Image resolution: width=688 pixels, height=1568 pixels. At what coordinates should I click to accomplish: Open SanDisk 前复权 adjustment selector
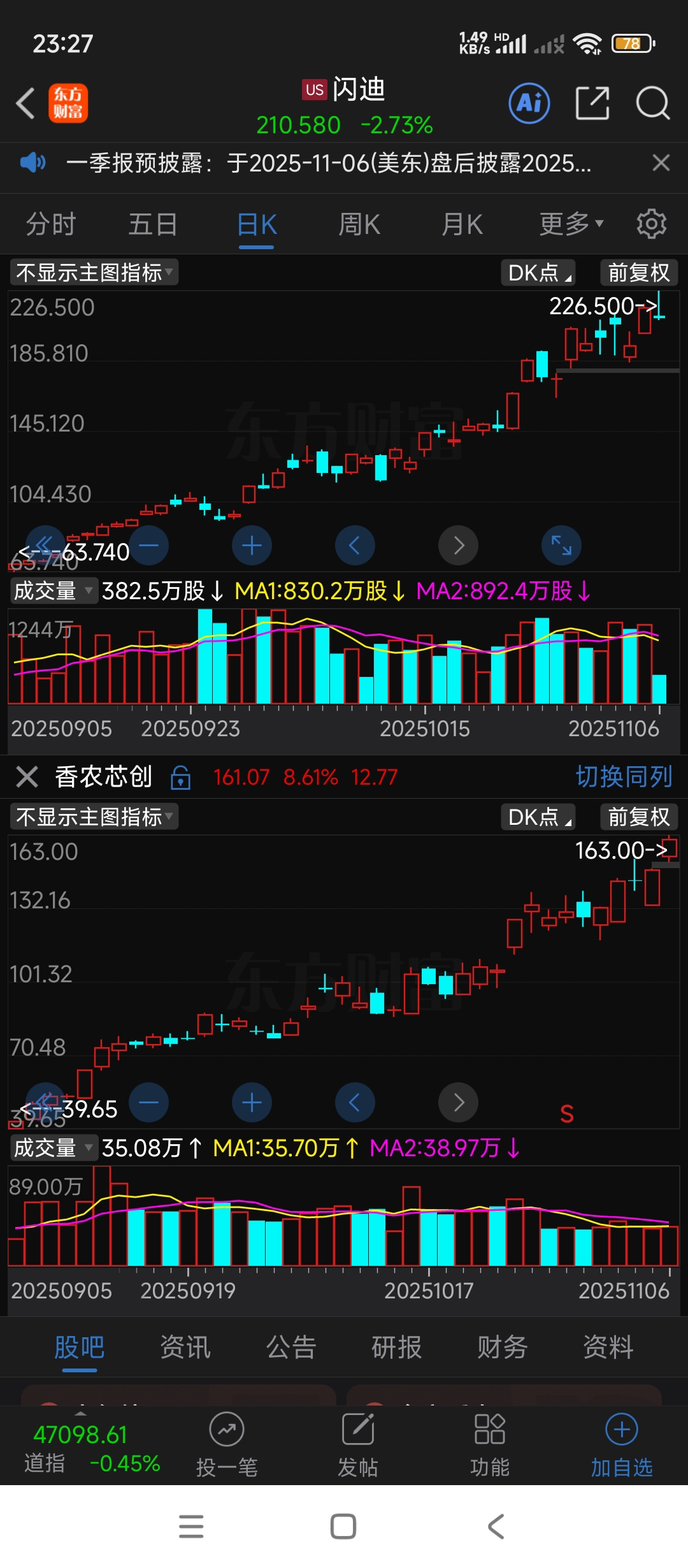(x=639, y=273)
